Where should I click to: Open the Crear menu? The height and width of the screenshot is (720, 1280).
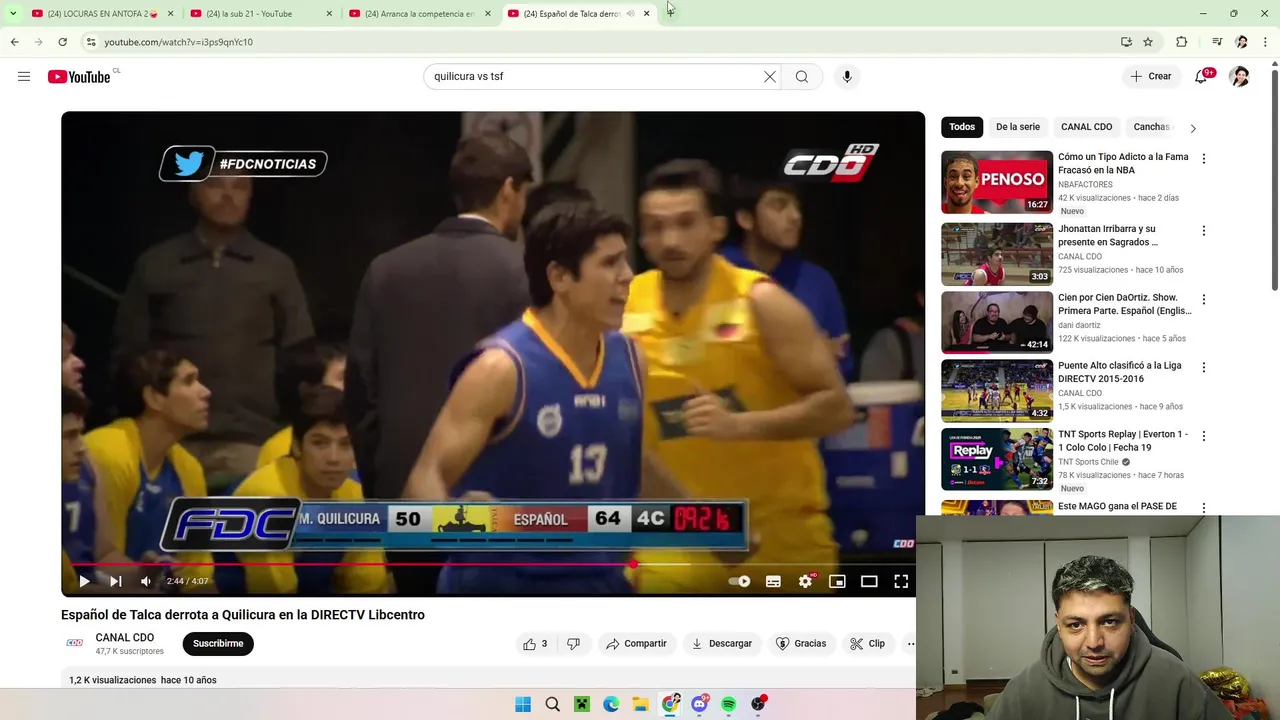click(x=1151, y=76)
